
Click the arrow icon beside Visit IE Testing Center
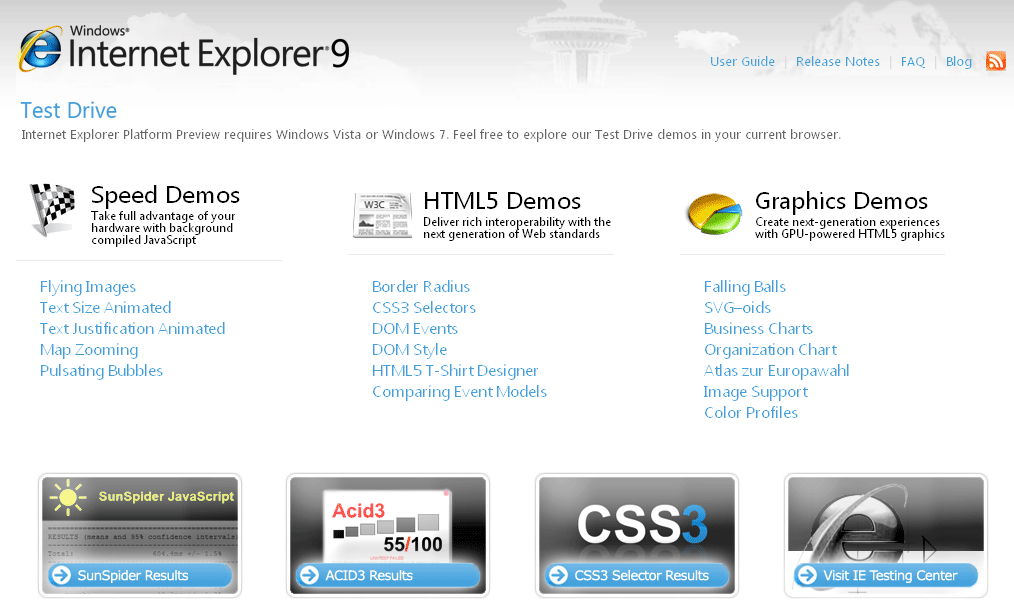pyautogui.click(x=807, y=575)
